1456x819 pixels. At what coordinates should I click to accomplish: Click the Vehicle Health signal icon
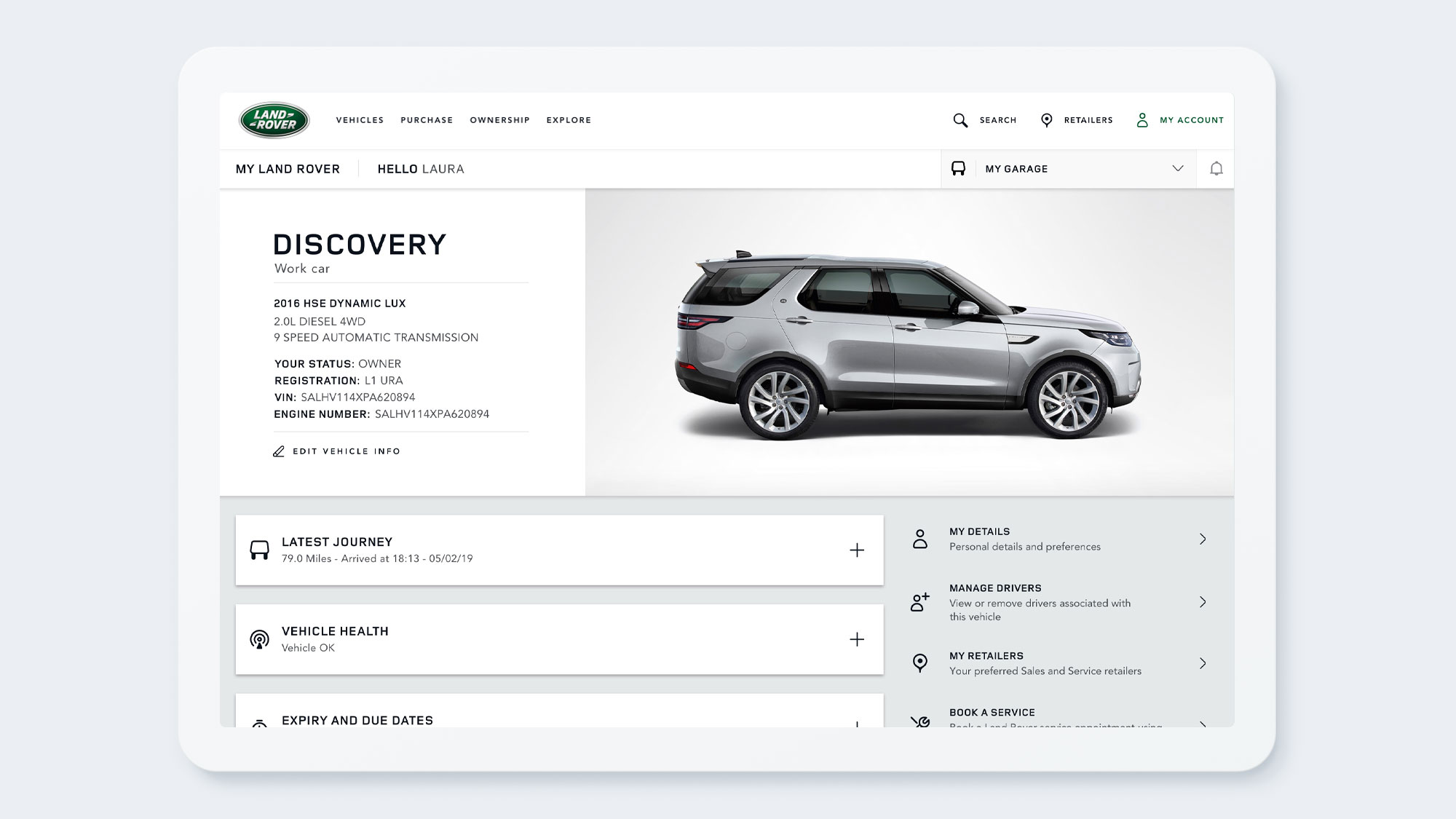point(259,640)
